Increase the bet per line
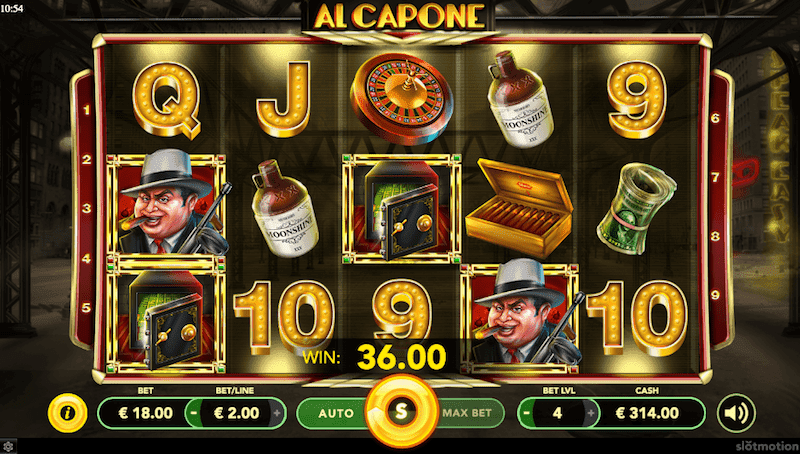 point(277,413)
